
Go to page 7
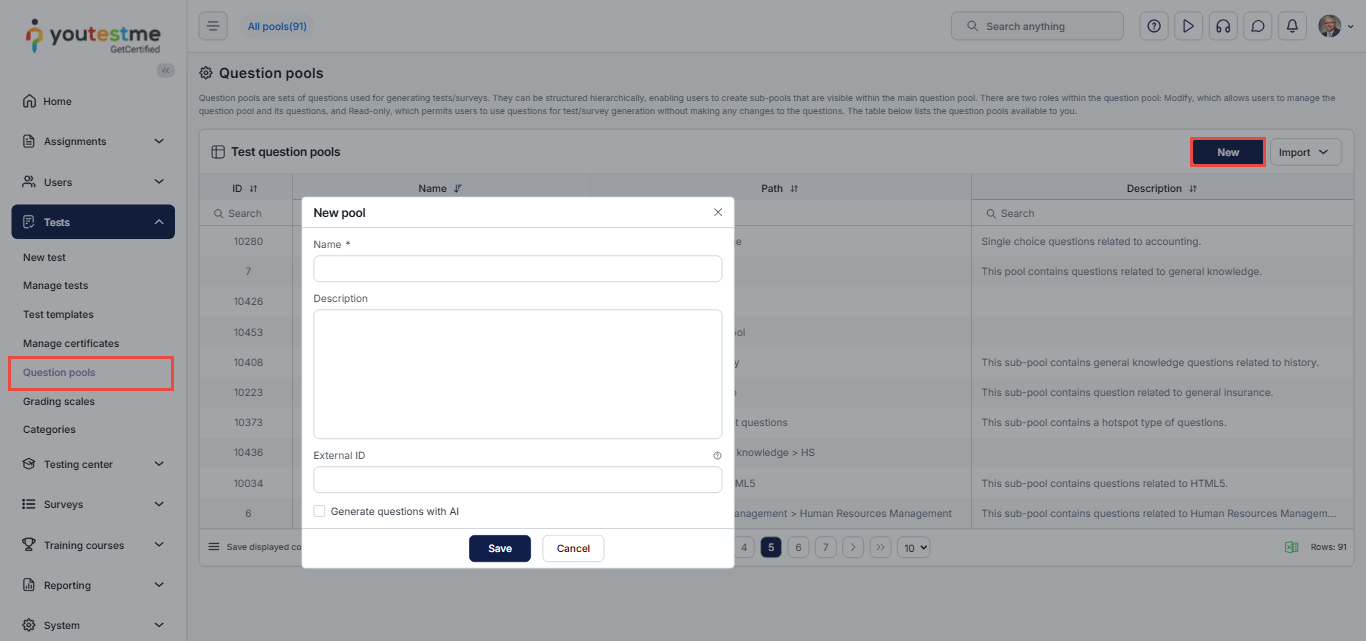[x=825, y=547]
